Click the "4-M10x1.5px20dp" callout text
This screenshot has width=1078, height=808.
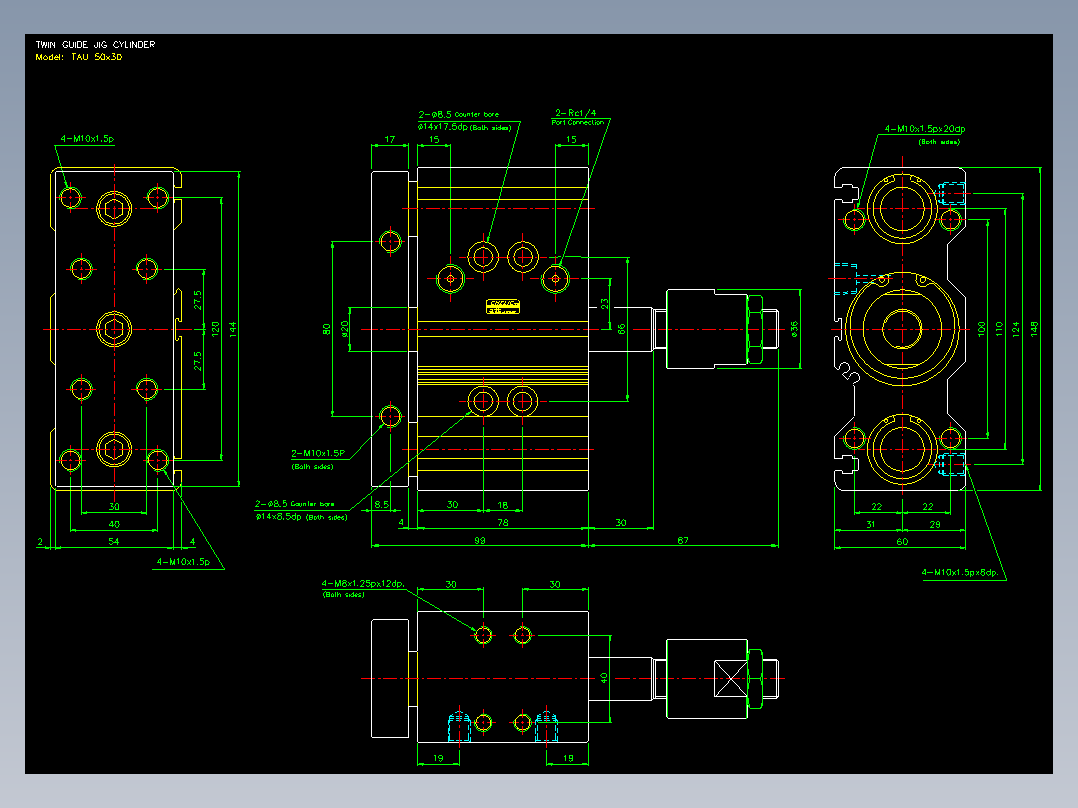click(925, 129)
